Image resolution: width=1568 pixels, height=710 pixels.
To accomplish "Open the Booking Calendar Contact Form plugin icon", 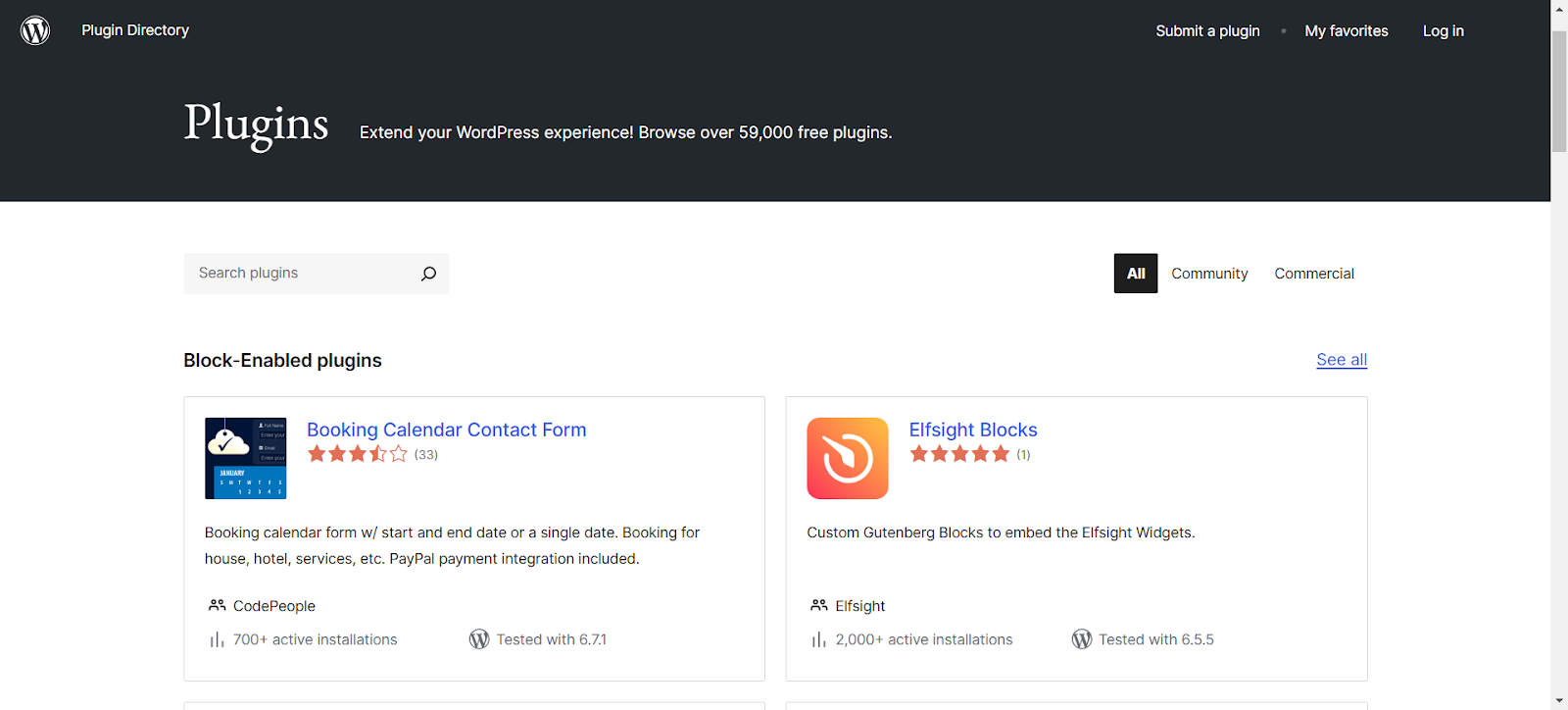I will point(246,458).
